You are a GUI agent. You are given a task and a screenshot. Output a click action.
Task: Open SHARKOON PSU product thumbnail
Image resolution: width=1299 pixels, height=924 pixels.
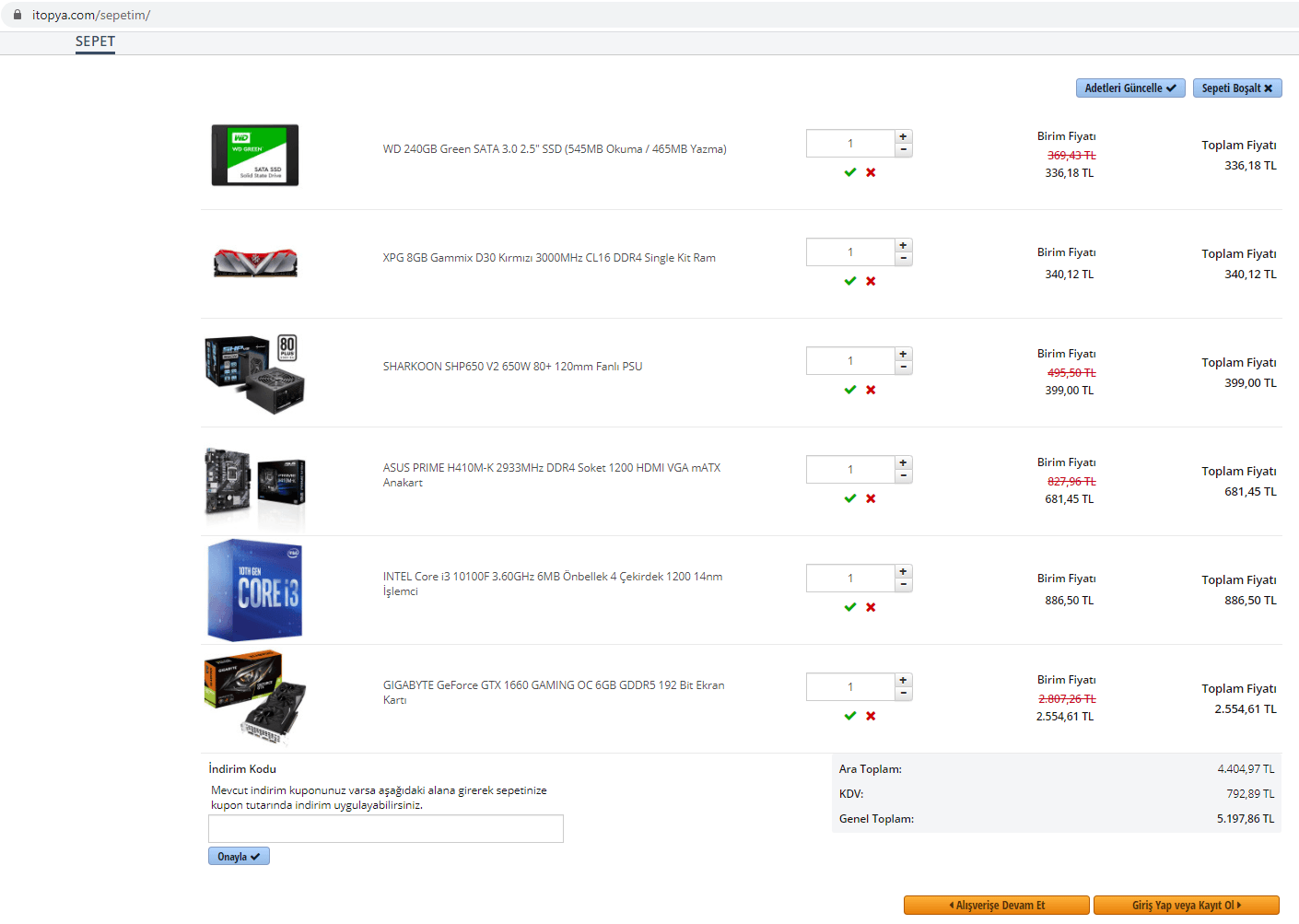pyautogui.click(x=254, y=373)
